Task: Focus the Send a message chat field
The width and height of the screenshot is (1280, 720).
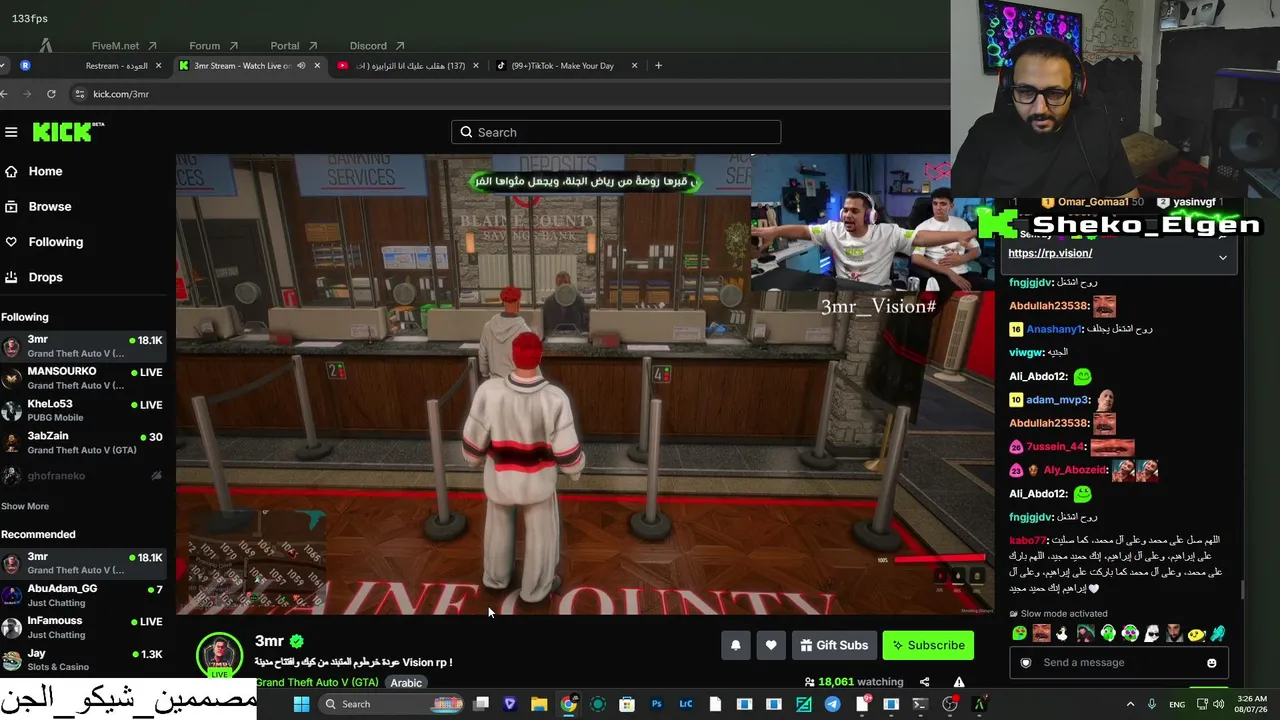Action: [1118, 662]
